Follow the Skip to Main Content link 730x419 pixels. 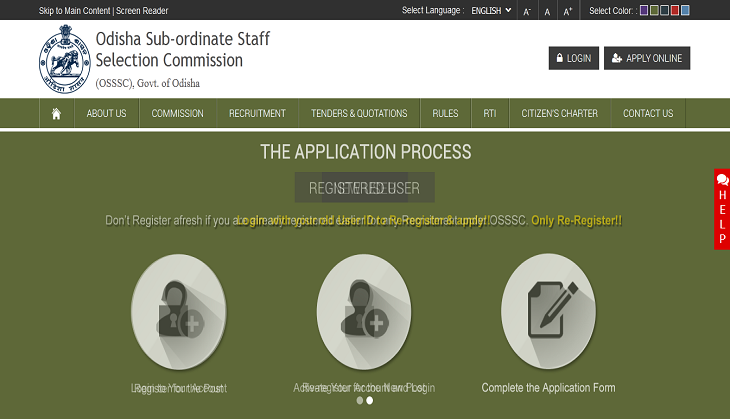pos(74,11)
